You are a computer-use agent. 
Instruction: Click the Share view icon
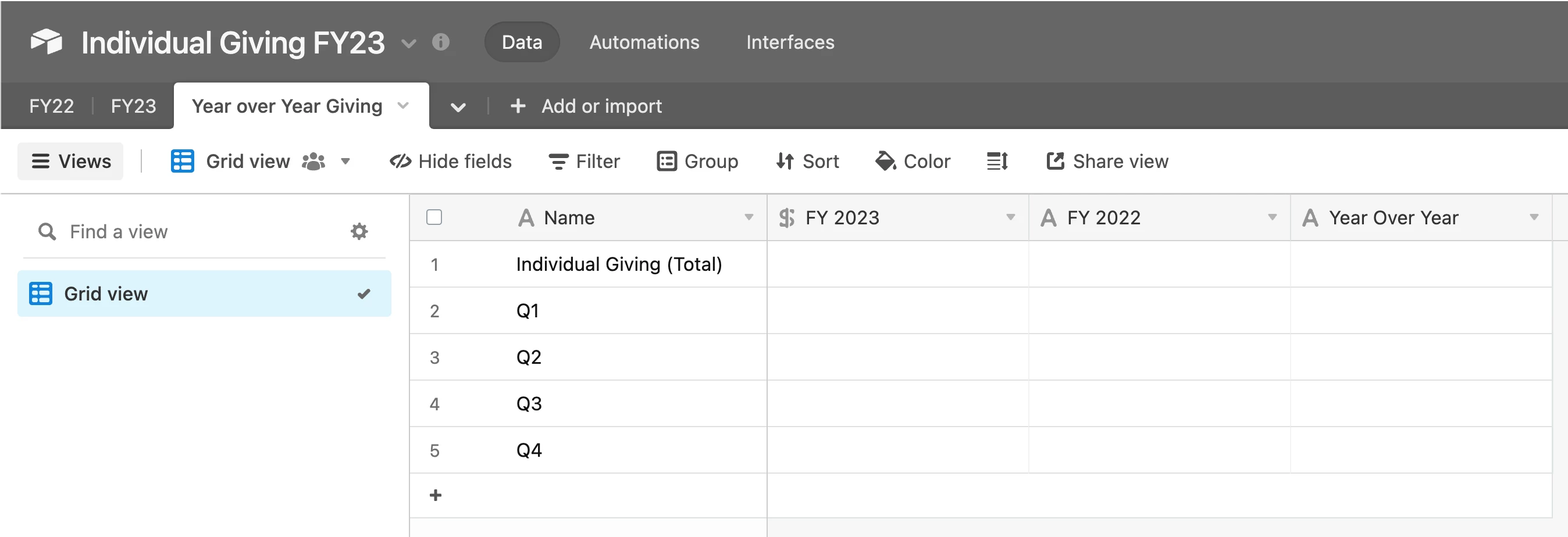pyautogui.click(x=1055, y=161)
